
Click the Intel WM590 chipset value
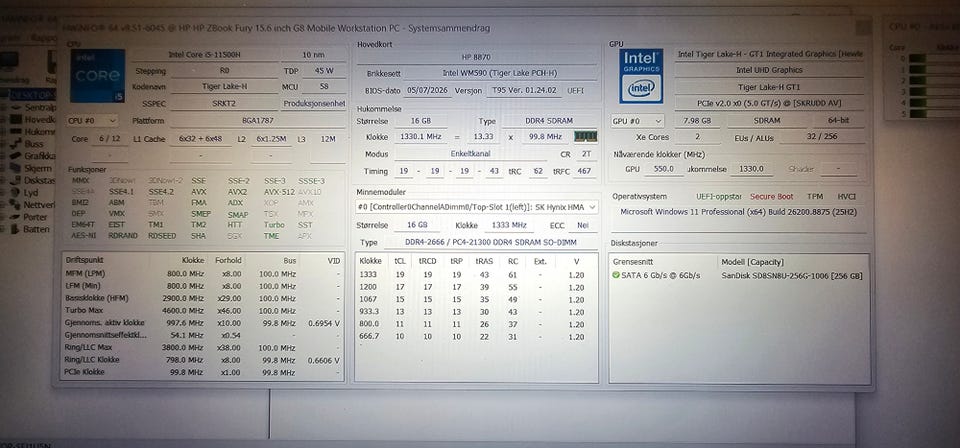pos(500,73)
